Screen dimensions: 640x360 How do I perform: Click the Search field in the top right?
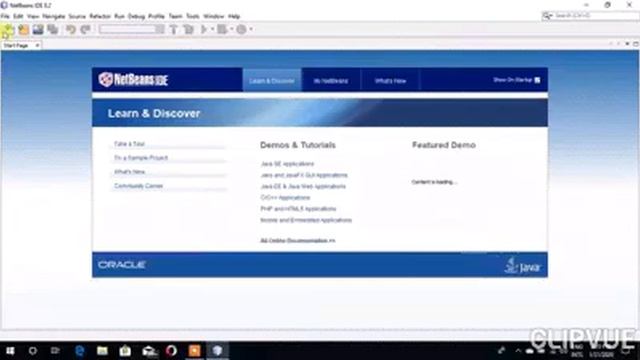pyautogui.click(x=590, y=16)
